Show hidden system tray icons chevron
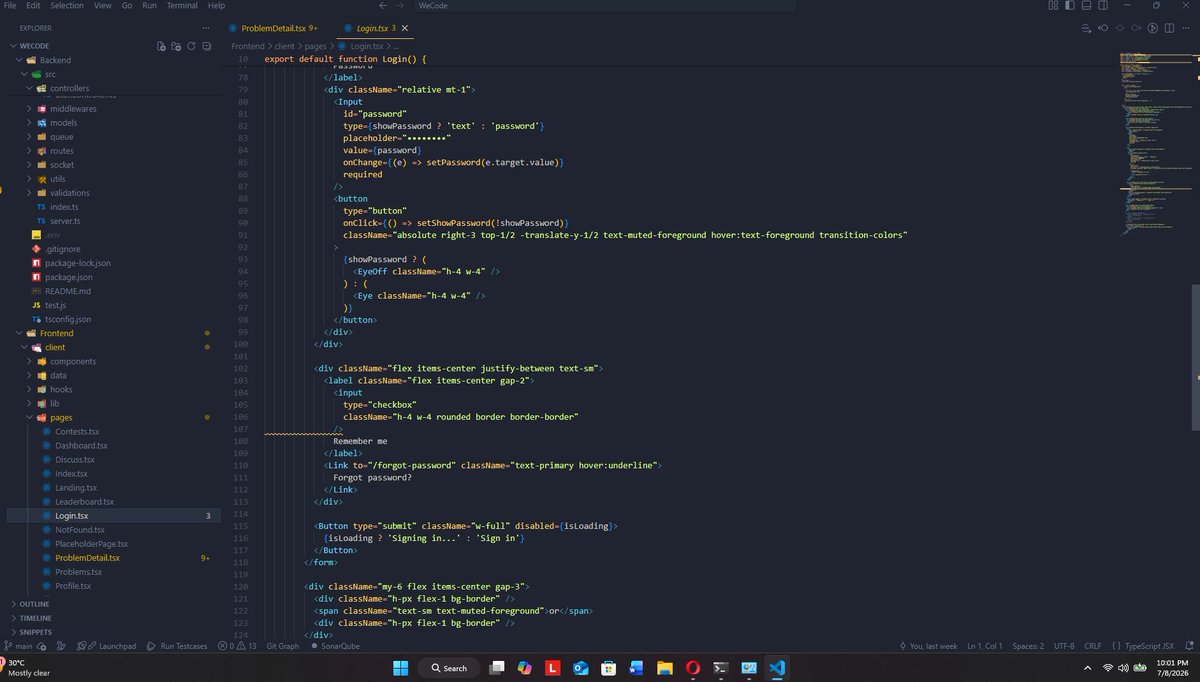This screenshot has height=682, width=1200. click(1089, 668)
